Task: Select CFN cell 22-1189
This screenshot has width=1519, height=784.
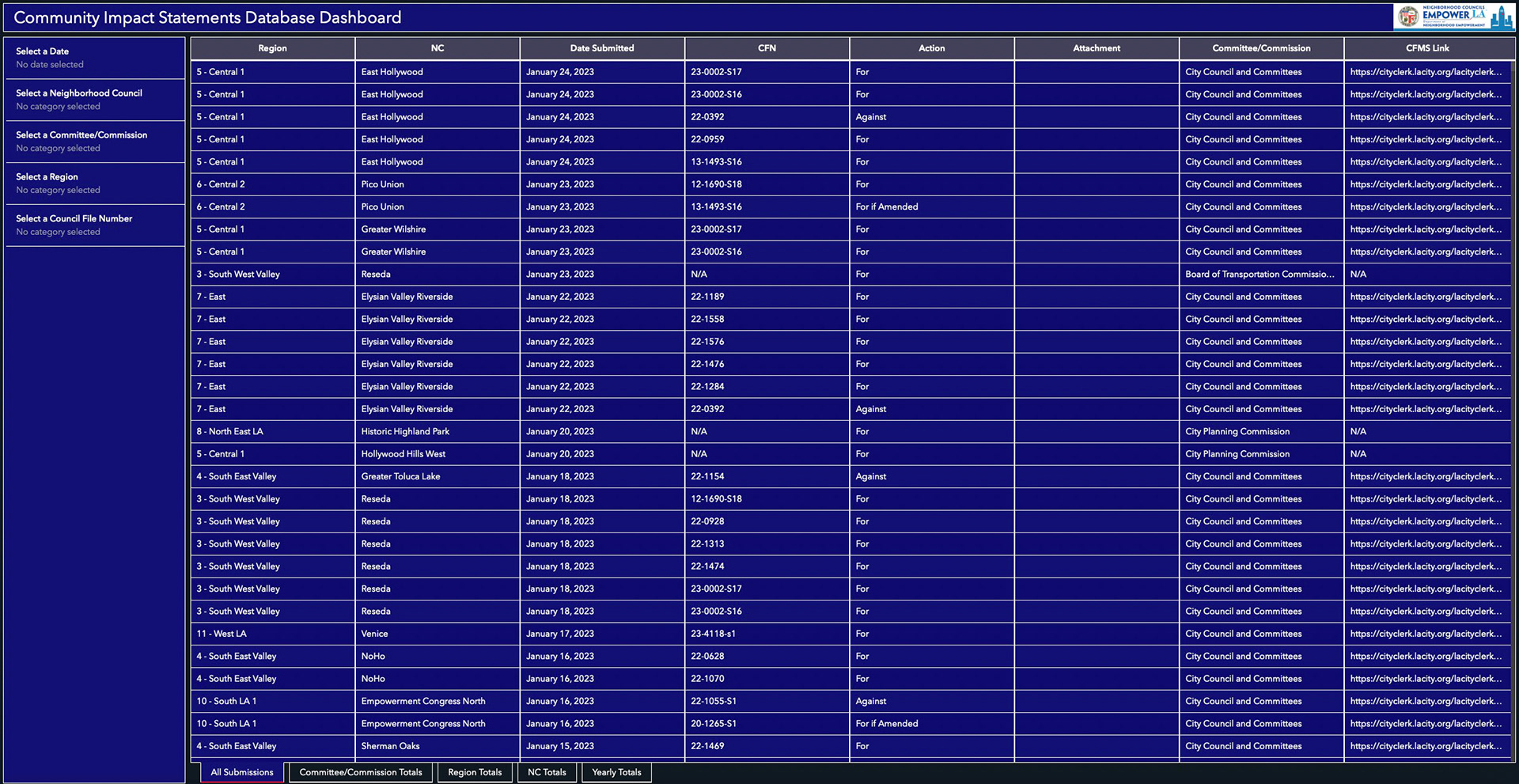Action: [767, 297]
